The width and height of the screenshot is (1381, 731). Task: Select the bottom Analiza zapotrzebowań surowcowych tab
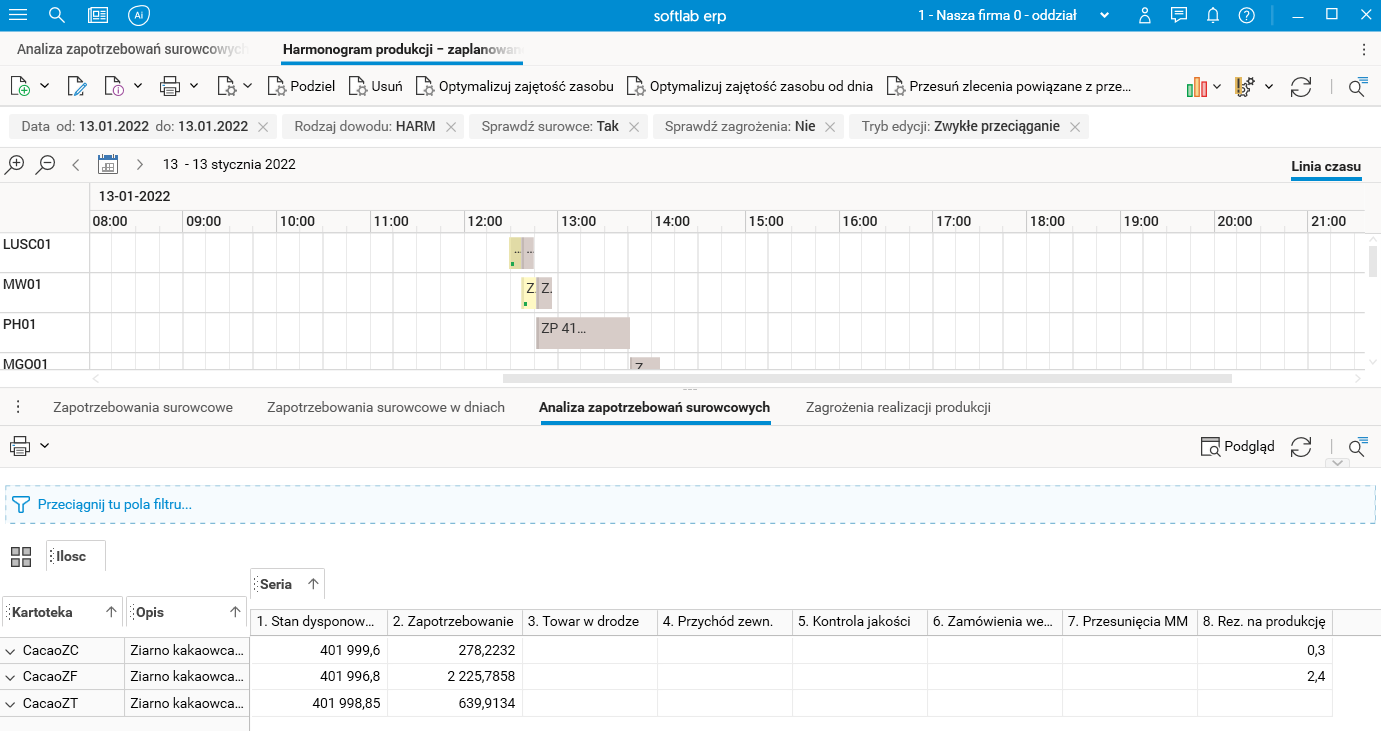pyautogui.click(x=655, y=408)
